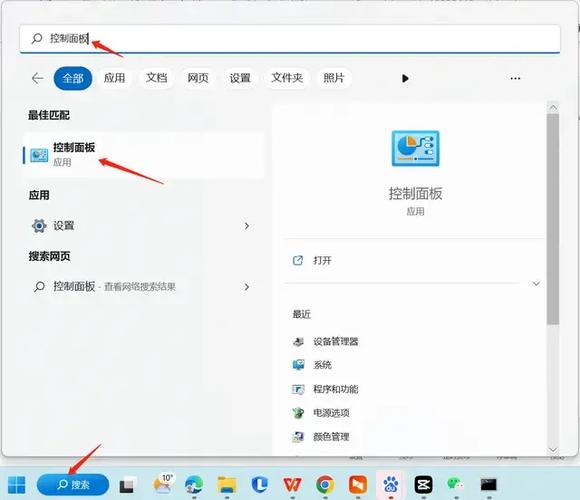Screen dimensions: 580x500
Task: Open 系统 from the recent list
Action: [x=322, y=365]
